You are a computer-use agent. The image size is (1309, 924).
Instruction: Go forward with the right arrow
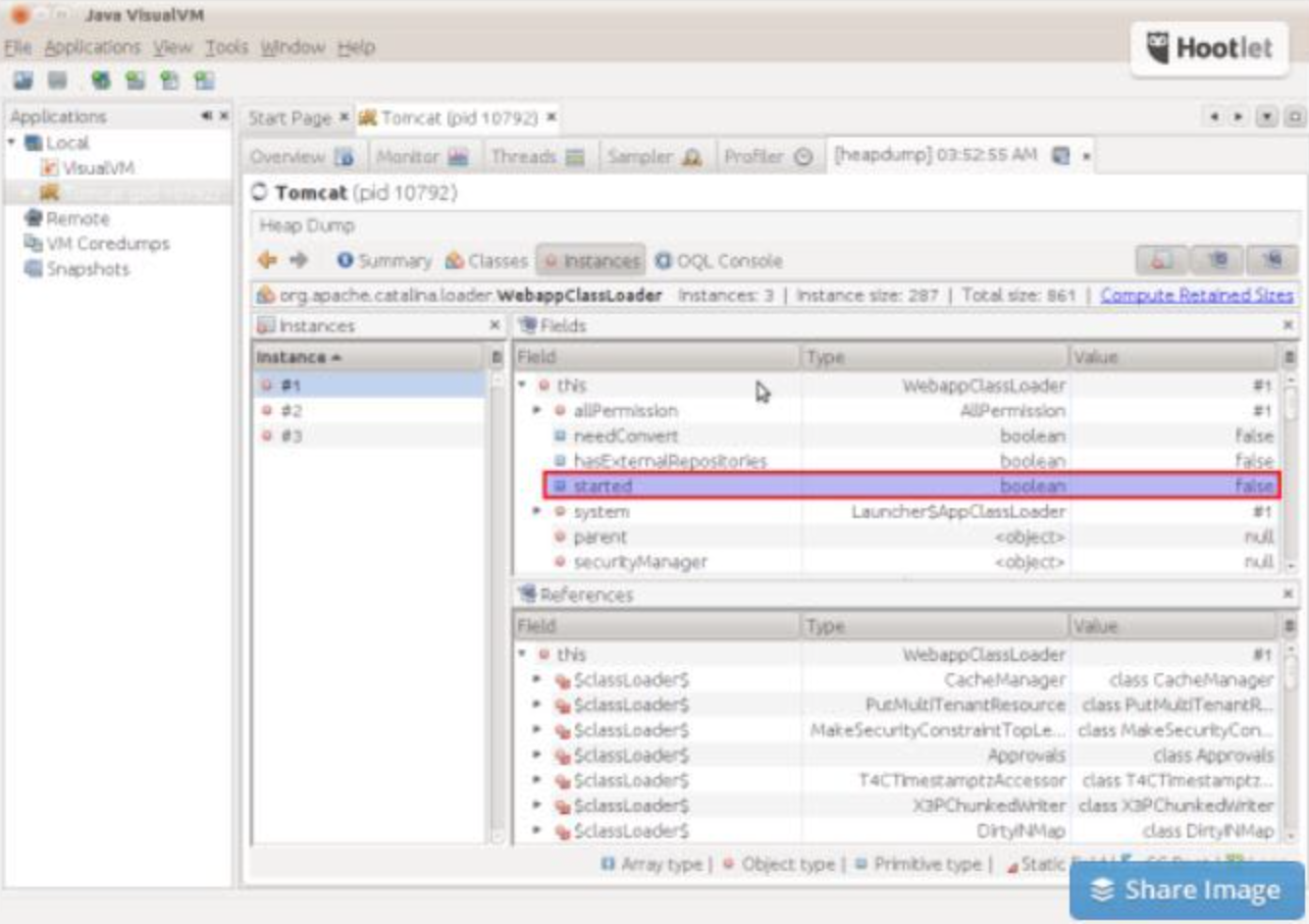coord(298,260)
